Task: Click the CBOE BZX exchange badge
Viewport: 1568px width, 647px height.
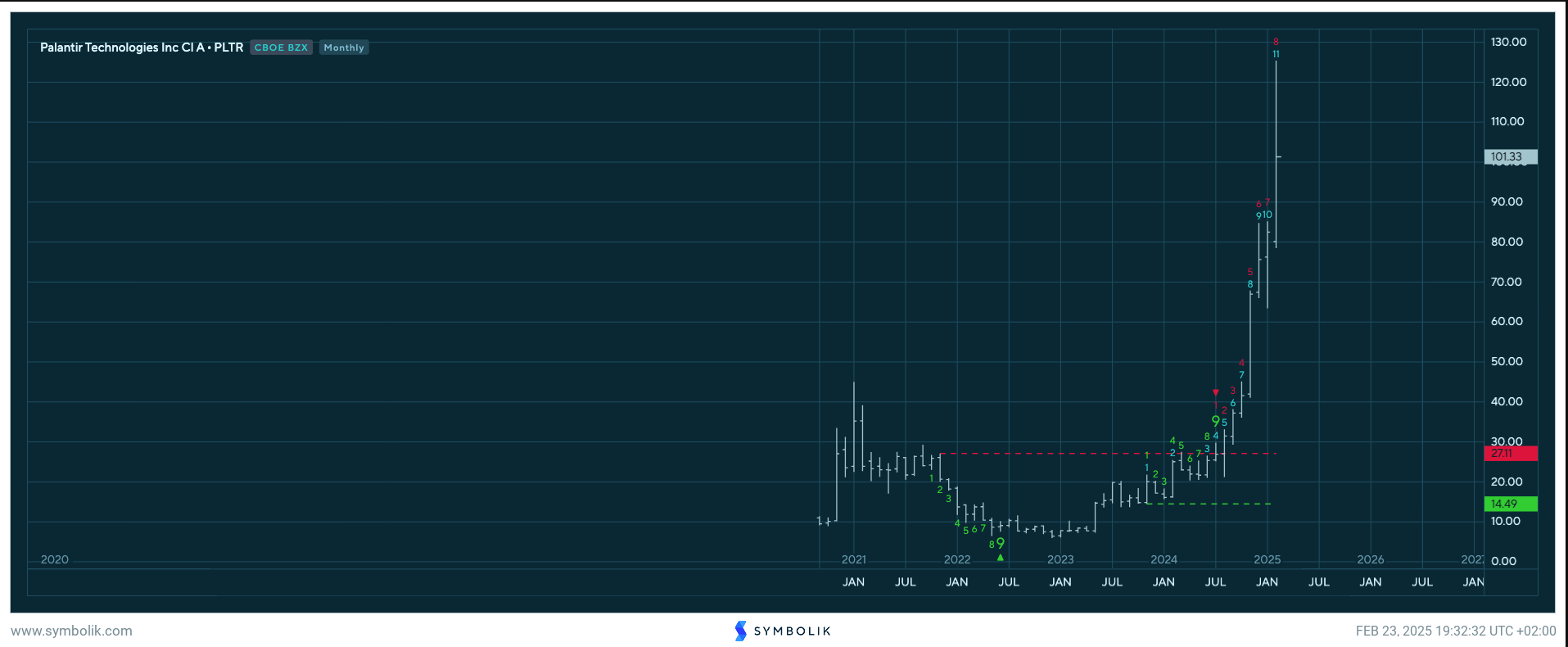Action: (281, 48)
